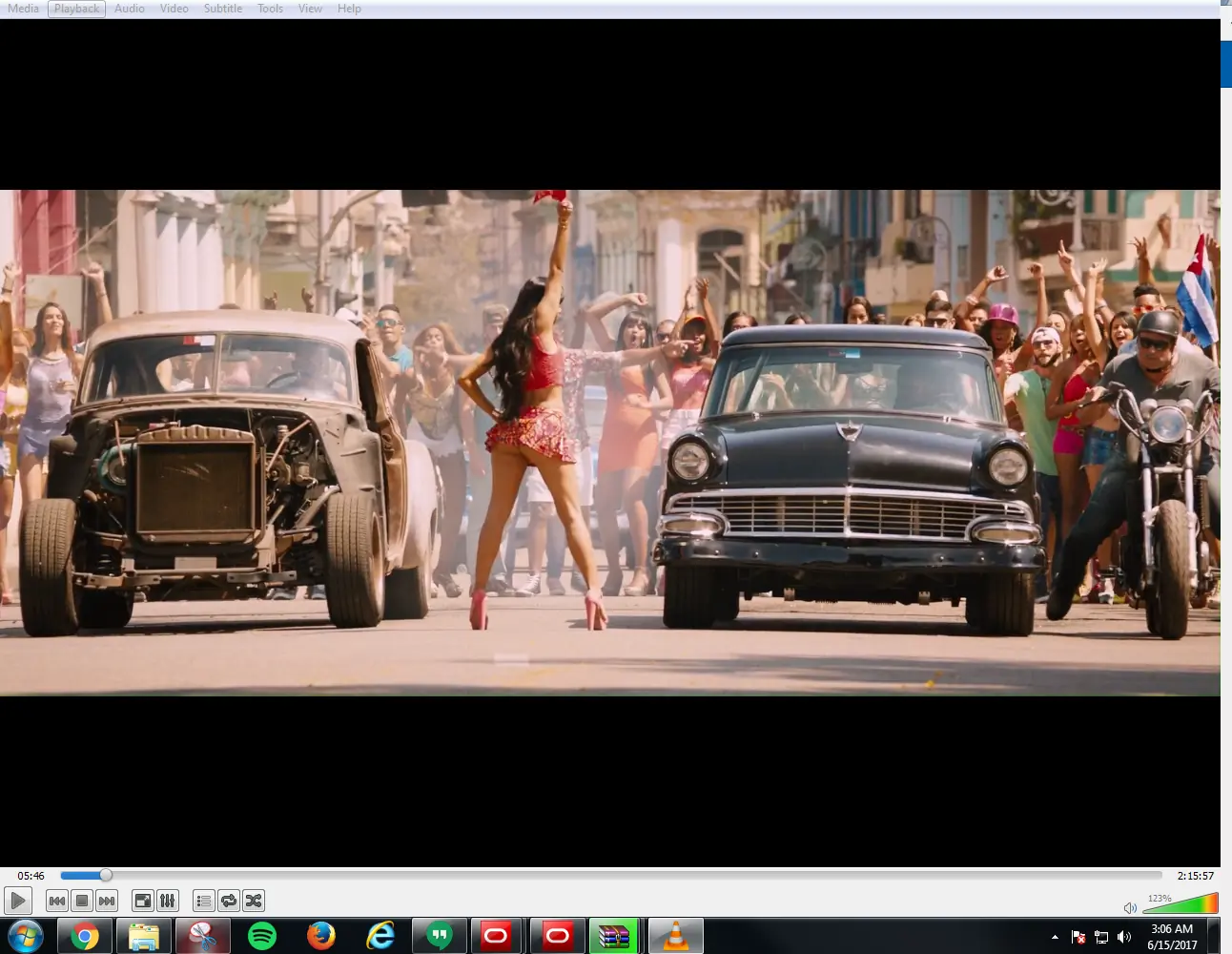Screen dimensions: 1232x954
Task: Toggle random shuffle playback
Action: point(254,901)
